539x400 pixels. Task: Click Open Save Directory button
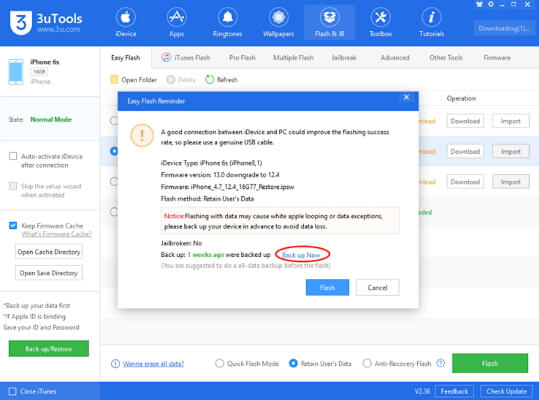click(49, 273)
